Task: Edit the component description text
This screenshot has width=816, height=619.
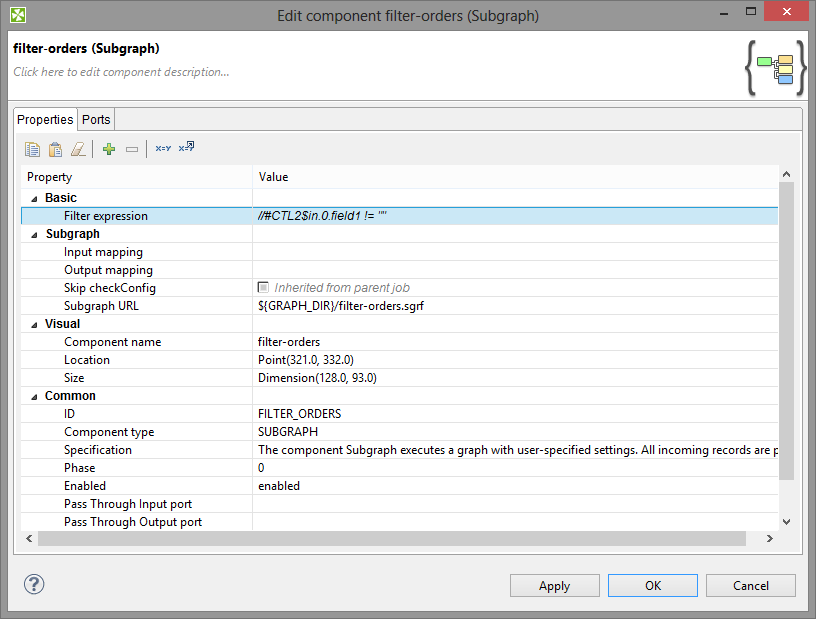Action: point(122,72)
